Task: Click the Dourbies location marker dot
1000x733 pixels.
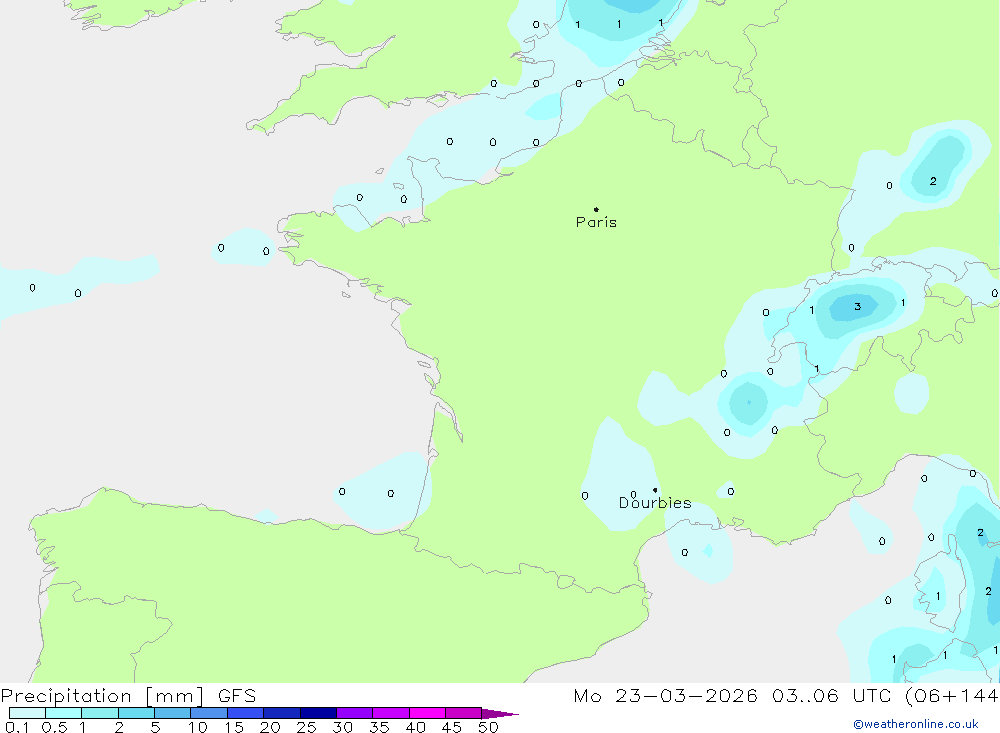Action: pos(655,490)
